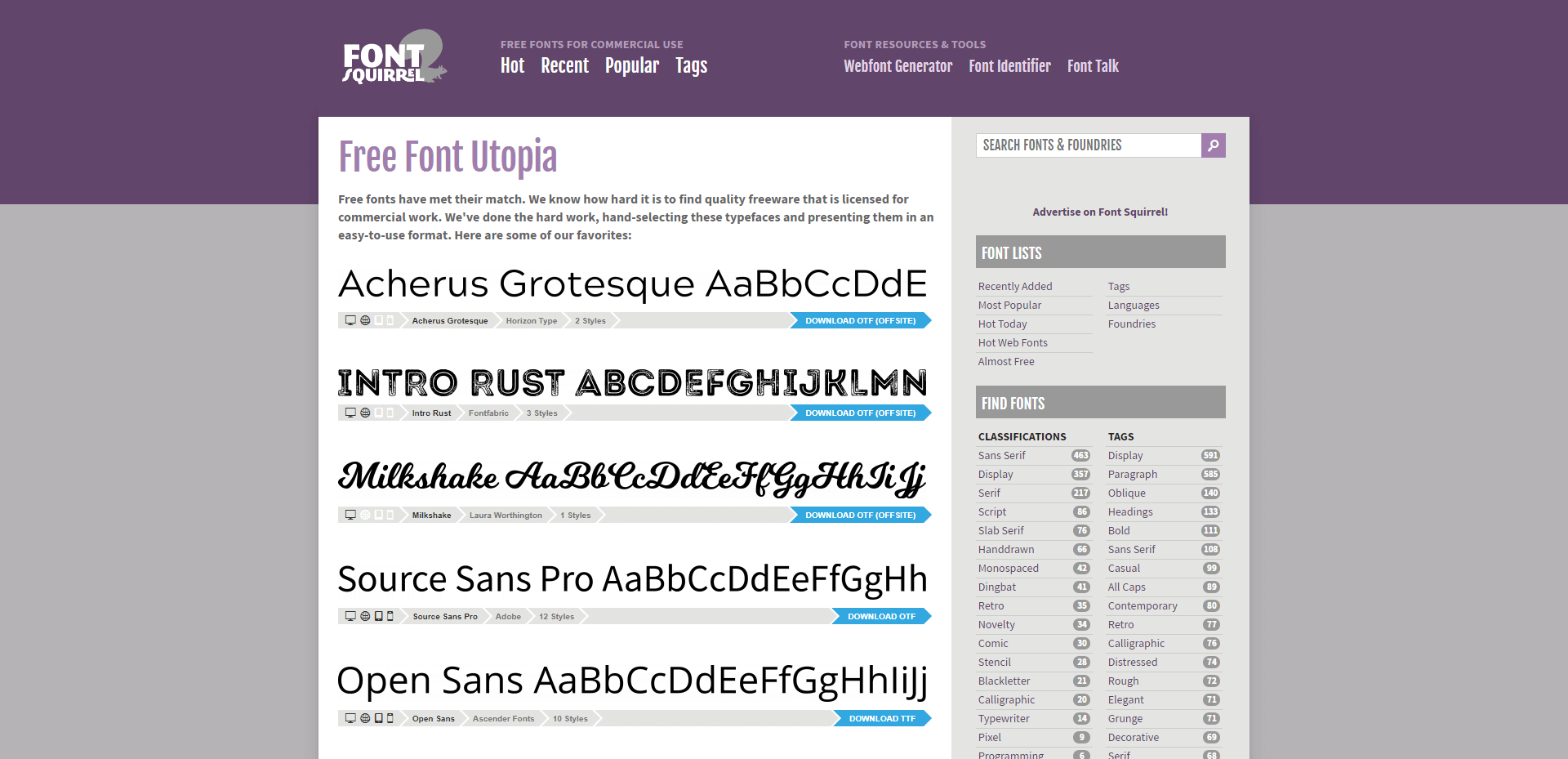This screenshot has height=759, width=1568.
Task: Browse Languages in Font Lists
Action: tap(1134, 305)
